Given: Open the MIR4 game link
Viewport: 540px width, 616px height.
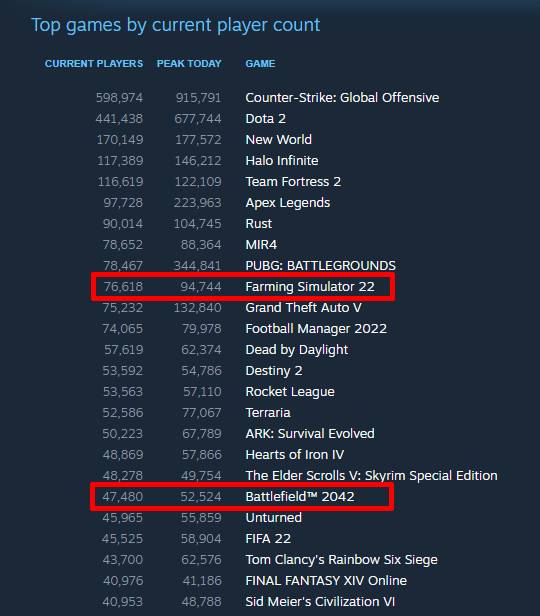Looking at the screenshot, I should pyautogui.click(x=261, y=245).
